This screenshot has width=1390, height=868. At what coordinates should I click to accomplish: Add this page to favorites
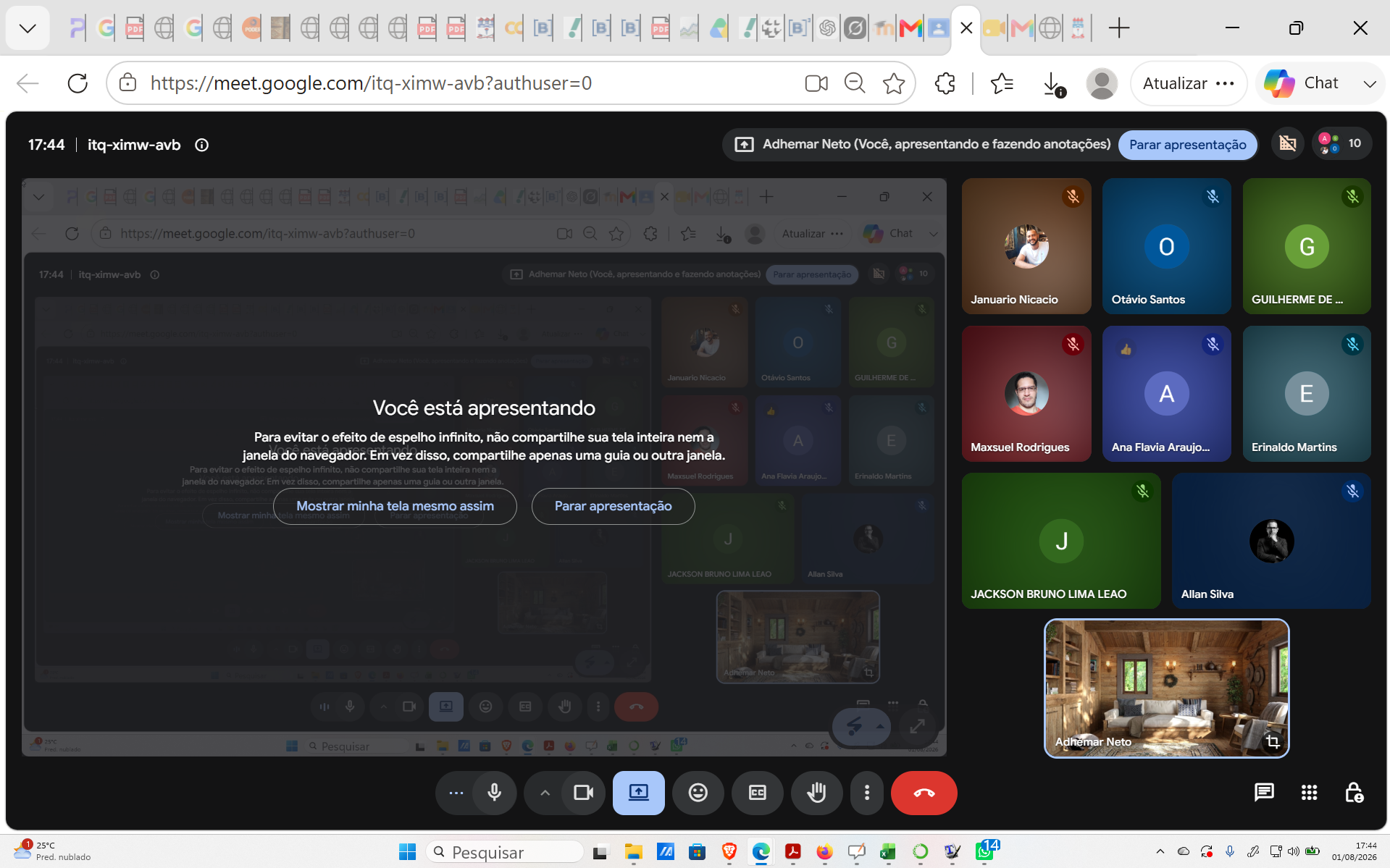pos(895,83)
